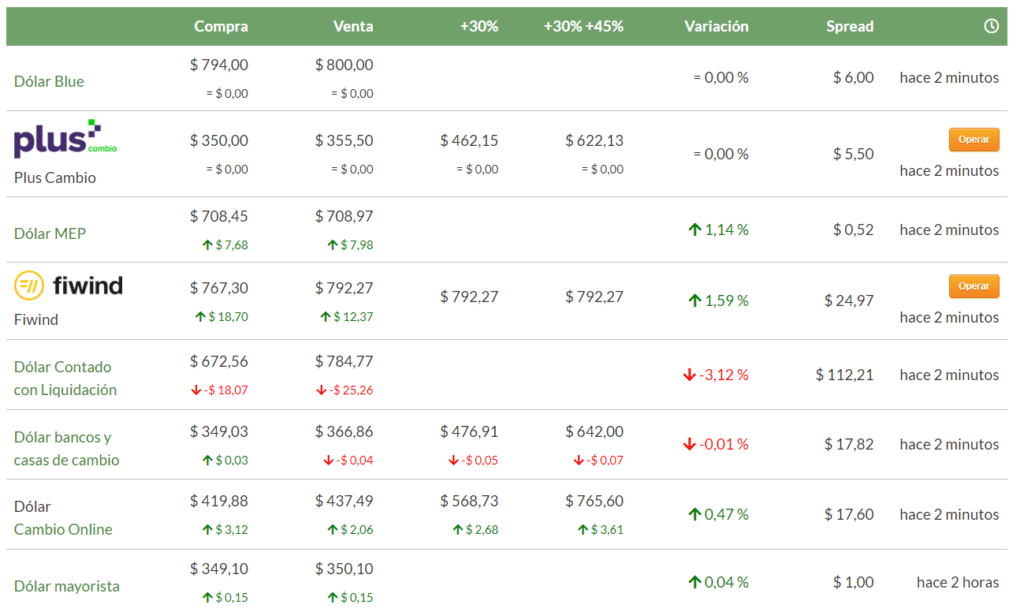
Task: Sort by the Compra column header
Action: [221, 27]
